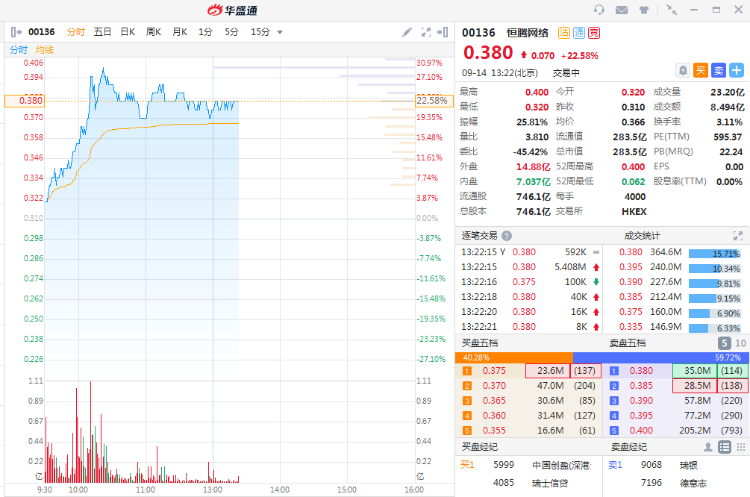This screenshot has width=750, height=497.
Task: Click the 买盘经纪 header
Action: tap(480, 447)
